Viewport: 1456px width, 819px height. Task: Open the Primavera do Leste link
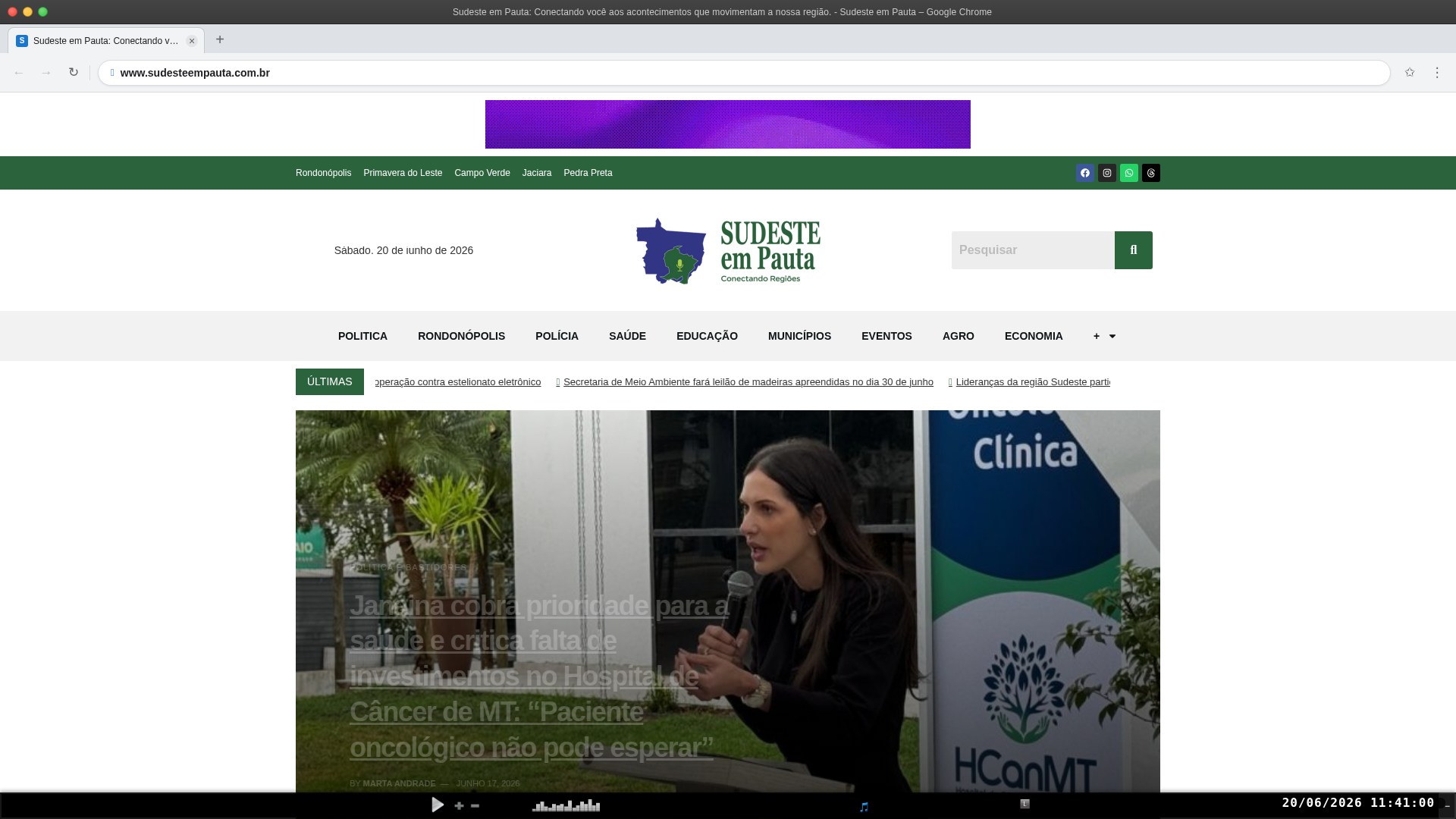click(403, 173)
